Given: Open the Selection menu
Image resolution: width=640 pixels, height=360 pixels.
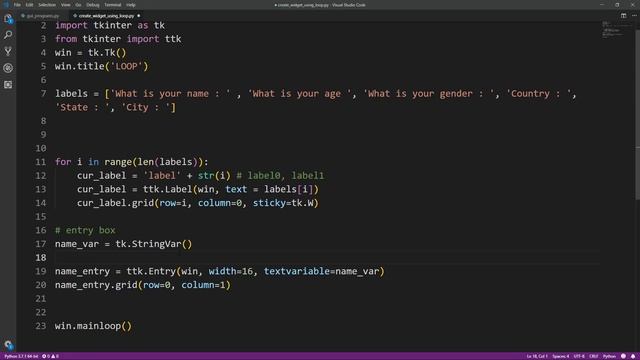Looking at the screenshot, I should click(x=47, y=5).
